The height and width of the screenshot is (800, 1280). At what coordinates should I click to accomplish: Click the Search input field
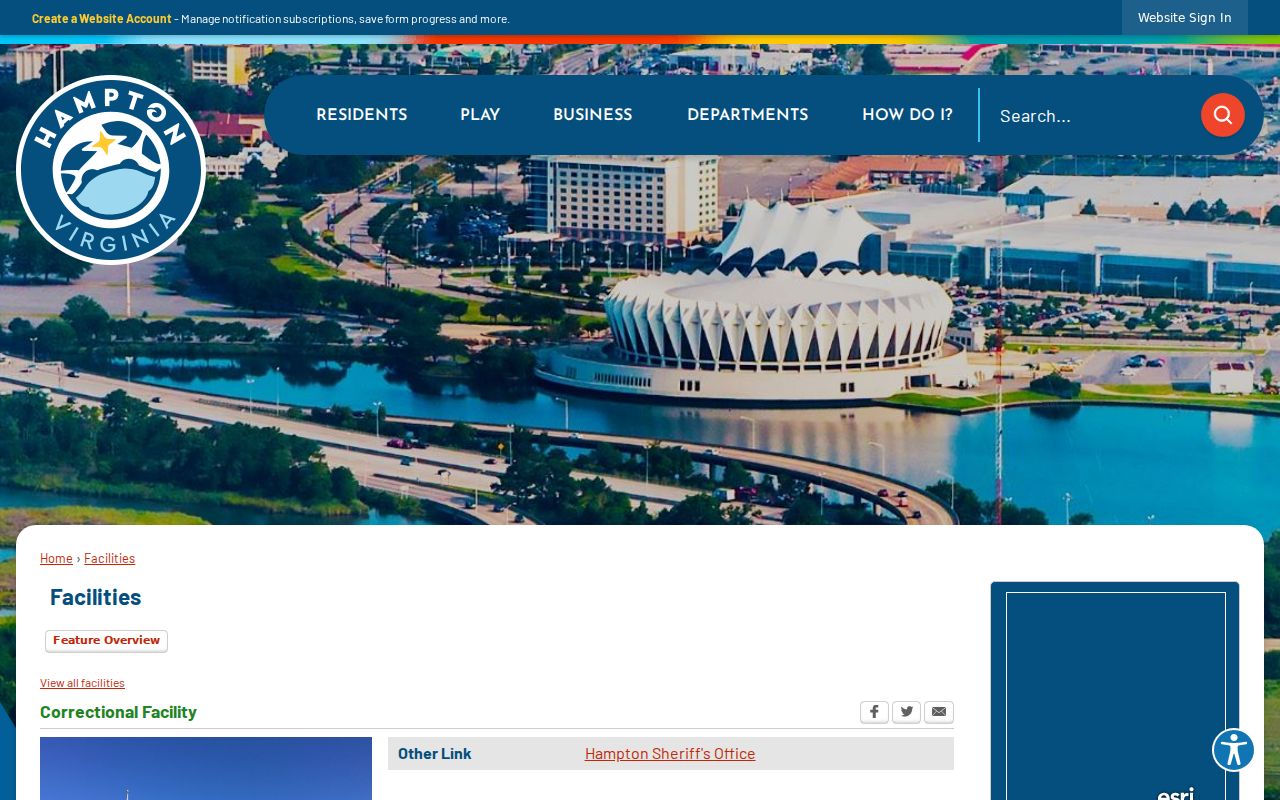coord(1092,115)
